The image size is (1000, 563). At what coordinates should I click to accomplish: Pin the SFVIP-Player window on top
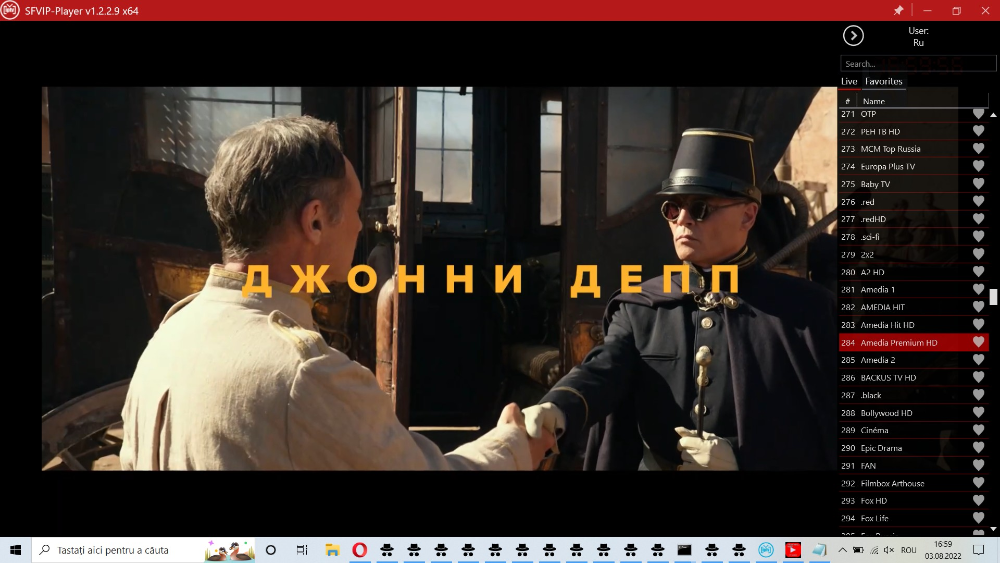tap(898, 10)
